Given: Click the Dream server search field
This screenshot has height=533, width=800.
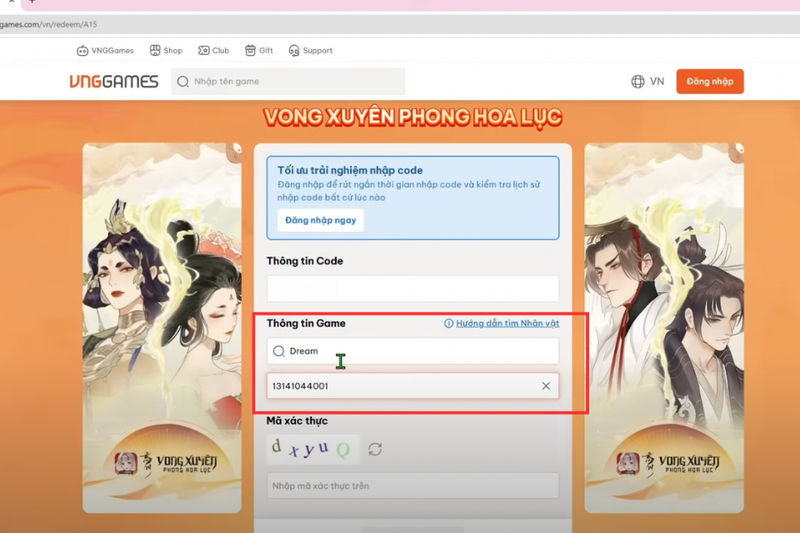Looking at the screenshot, I should click(413, 351).
